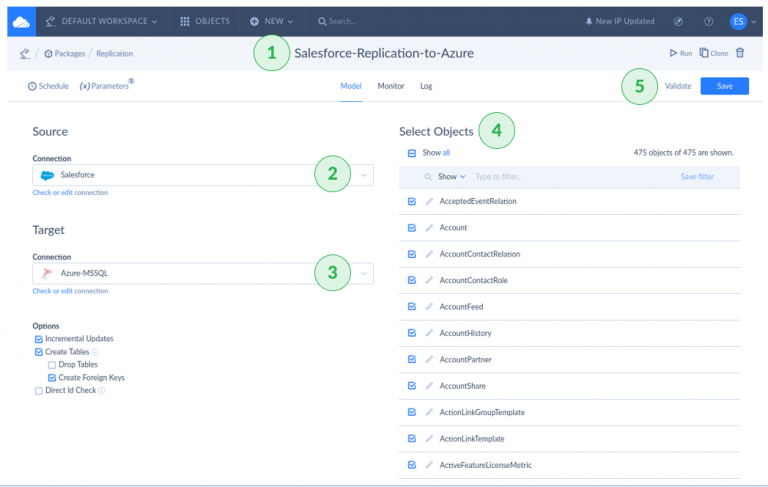Switch to the Log tab
The width and height of the screenshot is (768, 487).
point(426,86)
